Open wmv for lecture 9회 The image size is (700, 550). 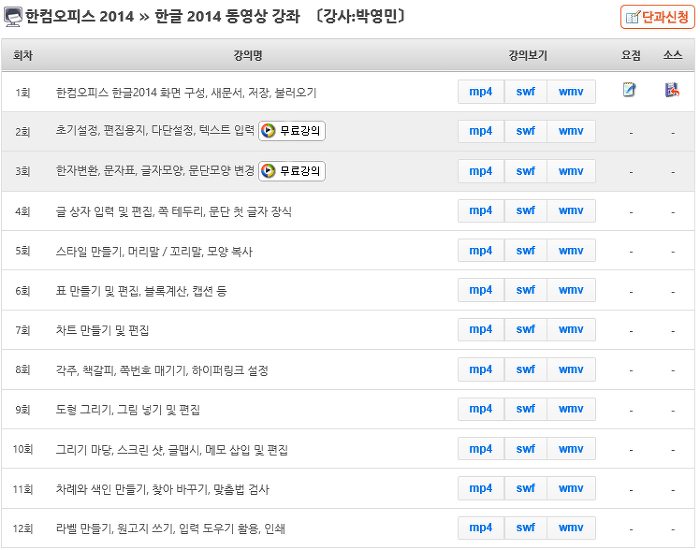(x=571, y=409)
